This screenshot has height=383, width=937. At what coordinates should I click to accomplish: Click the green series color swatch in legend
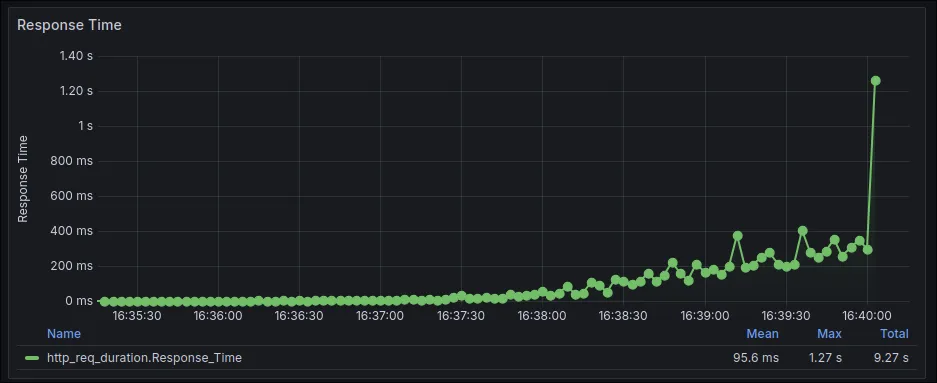click(32, 358)
